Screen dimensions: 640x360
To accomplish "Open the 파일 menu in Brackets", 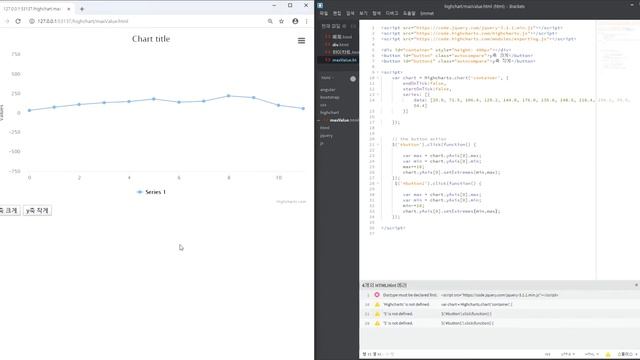I will 324,13.
